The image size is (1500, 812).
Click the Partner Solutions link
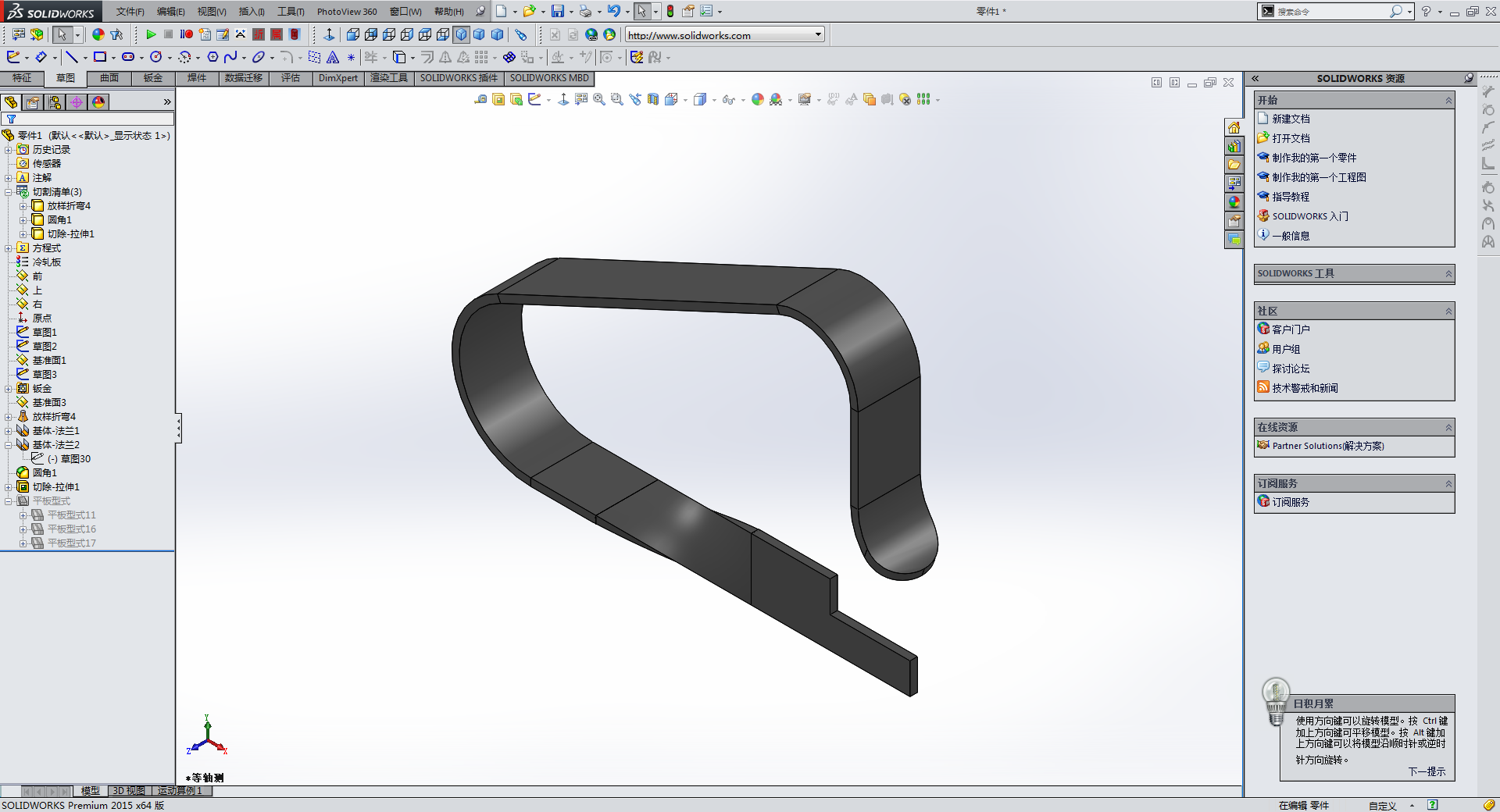tap(1328, 446)
